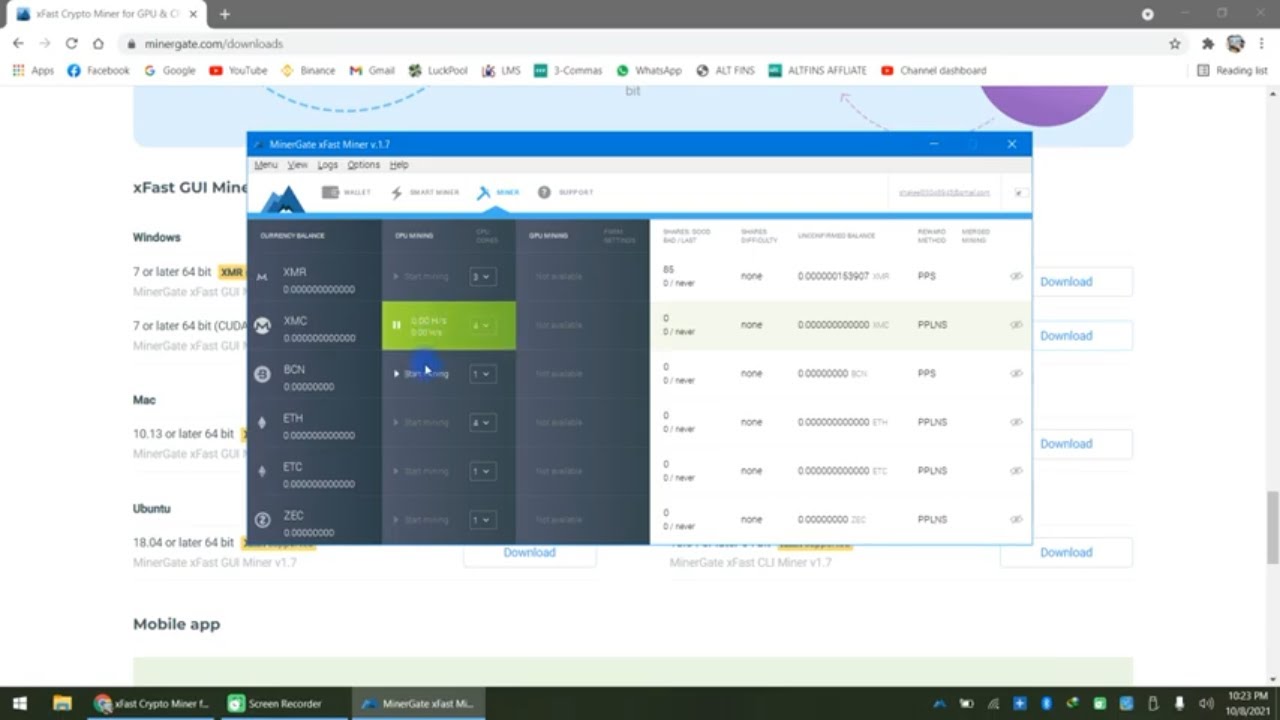
Task: Pause XMC CPU mining
Action: (397, 325)
